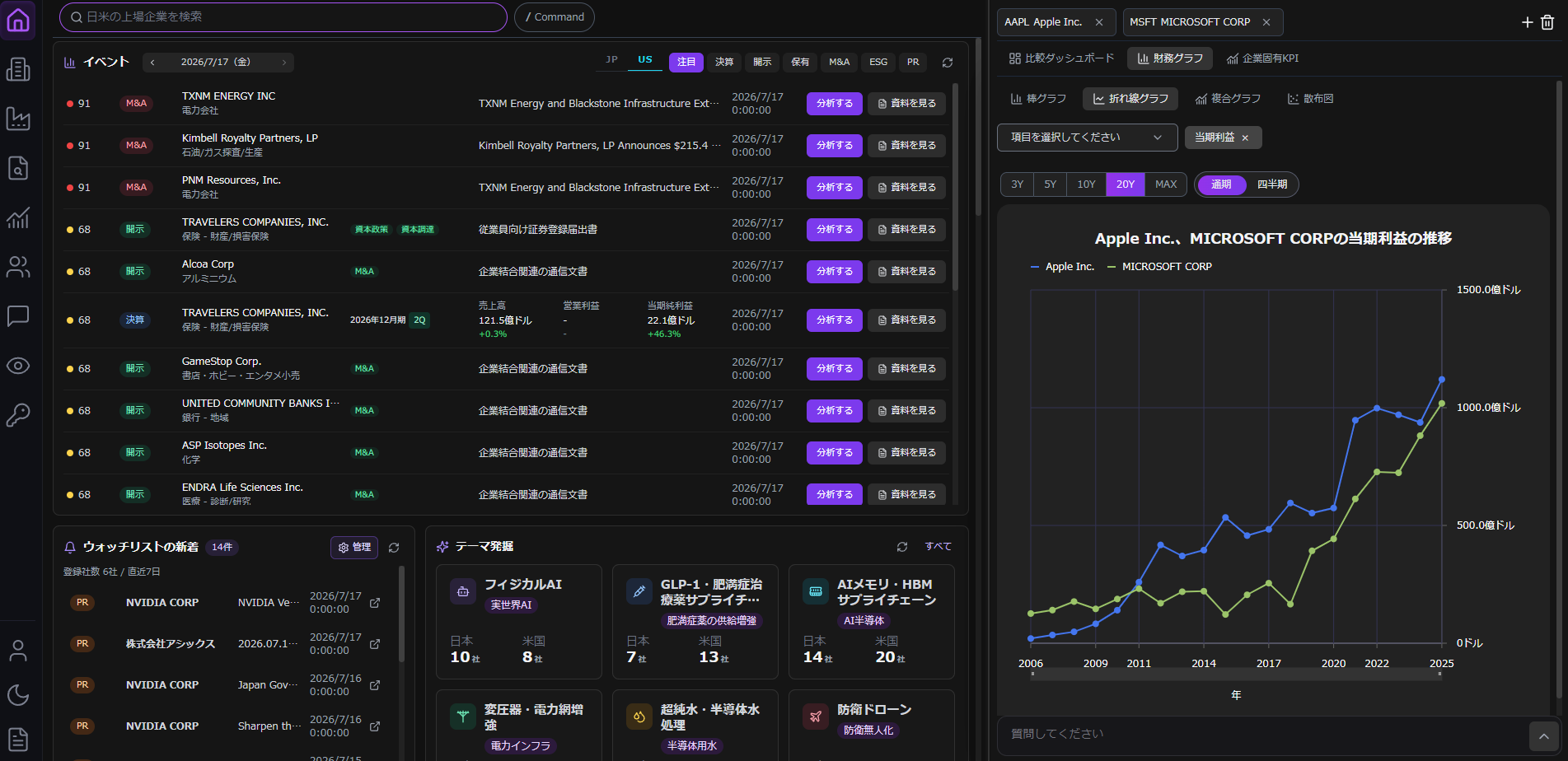Viewport: 1568px width, 761px height.
Task: Open the line chart icon in the left sidebar
Action: 18,119
